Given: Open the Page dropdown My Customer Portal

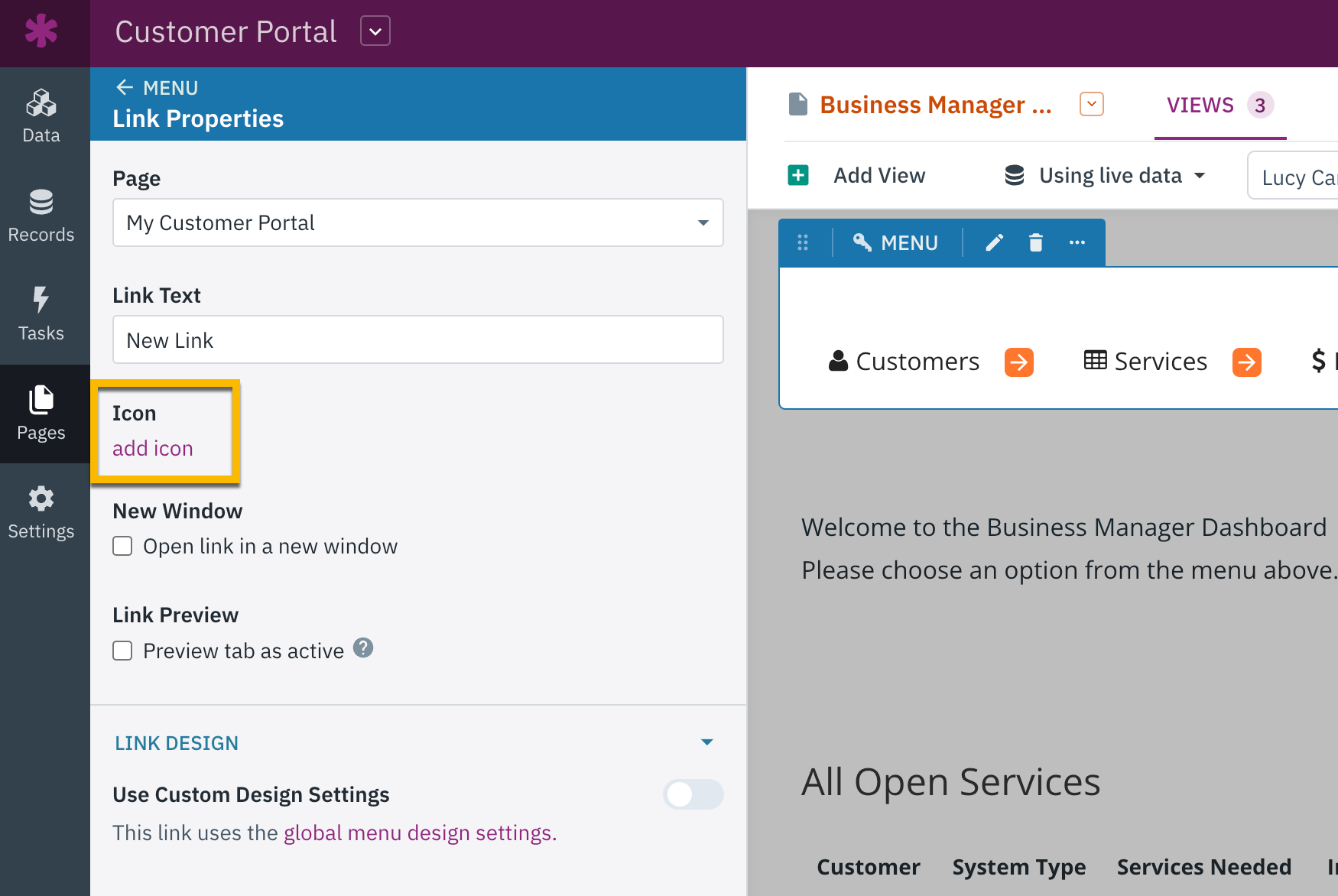Looking at the screenshot, I should (x=417, y=222).
